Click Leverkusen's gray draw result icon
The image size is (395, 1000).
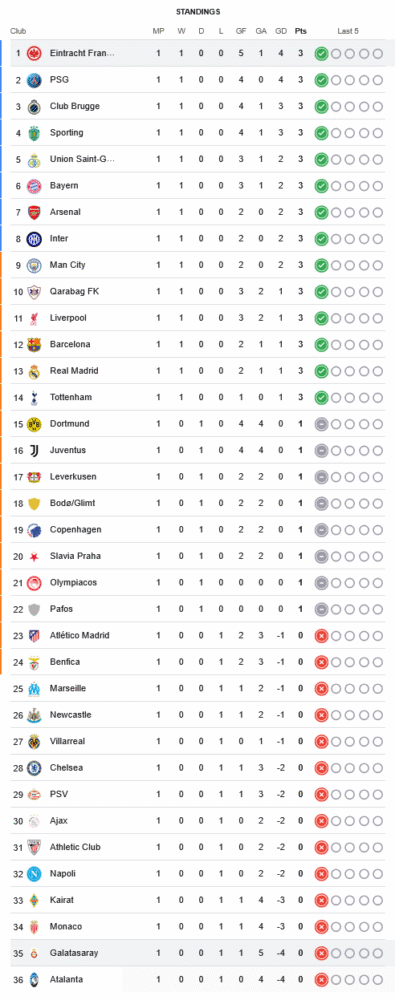[x=321, y=477]
